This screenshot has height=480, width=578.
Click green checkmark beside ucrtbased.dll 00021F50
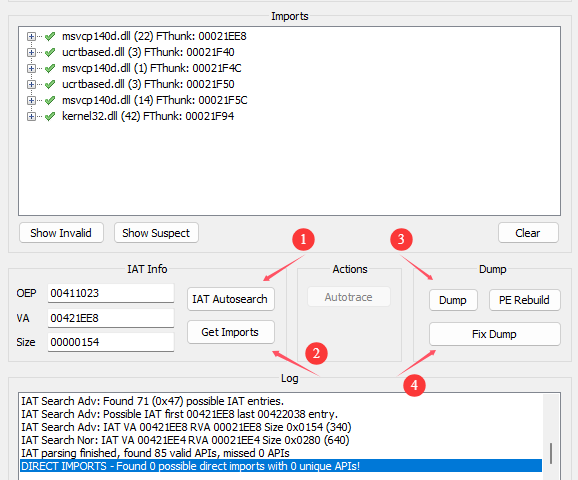click(50, 84)
